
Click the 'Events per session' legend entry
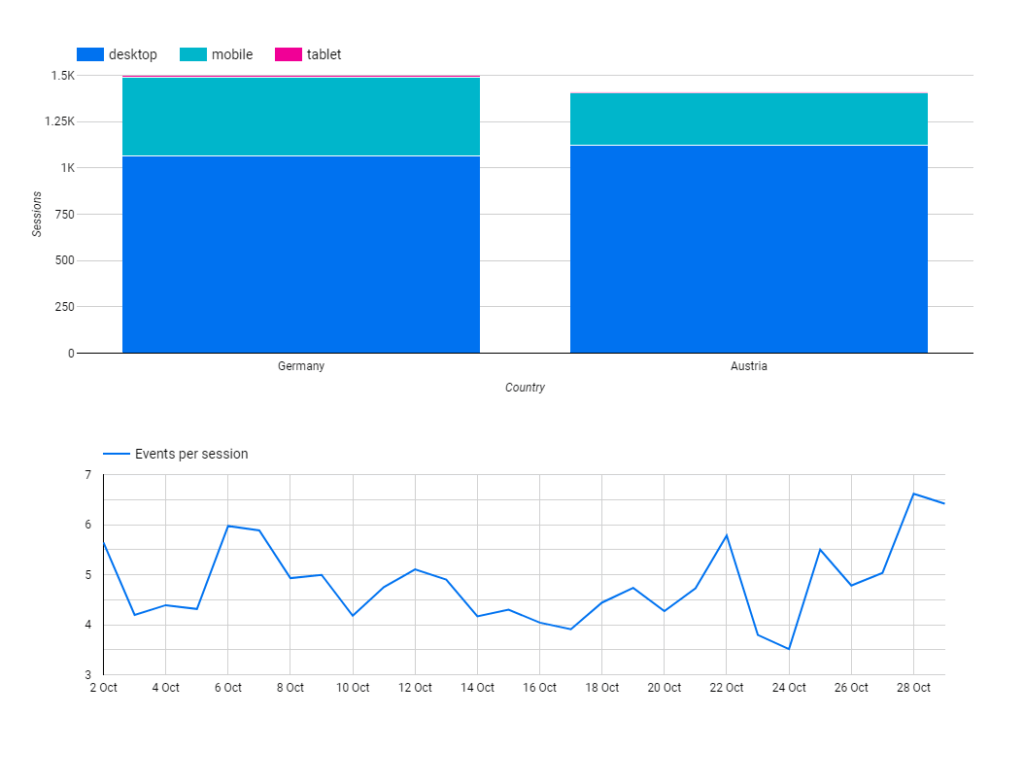point(191,453)
